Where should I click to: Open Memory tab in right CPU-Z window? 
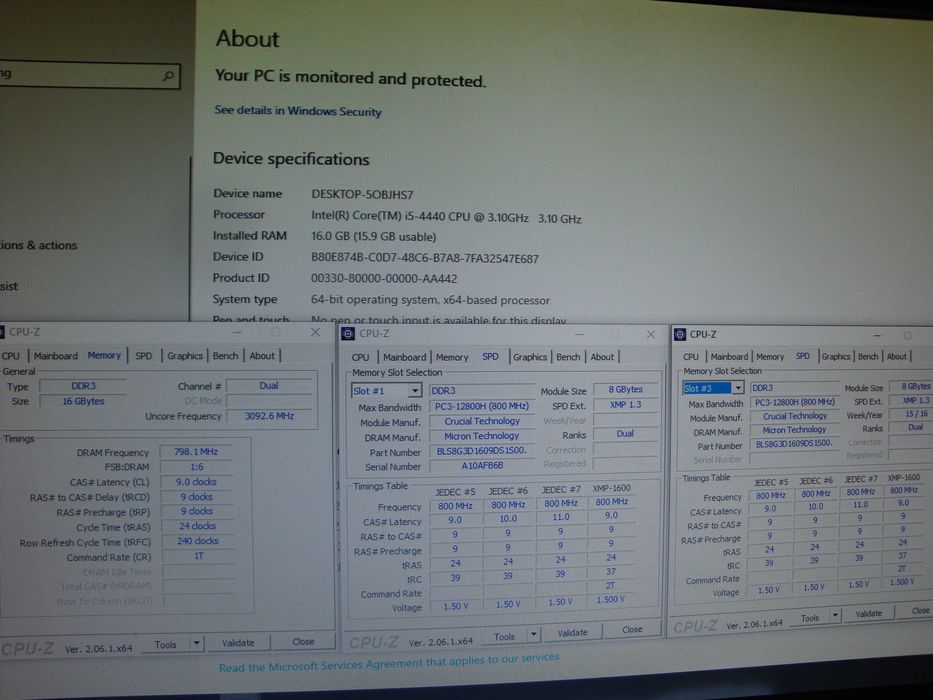point(770,357)
